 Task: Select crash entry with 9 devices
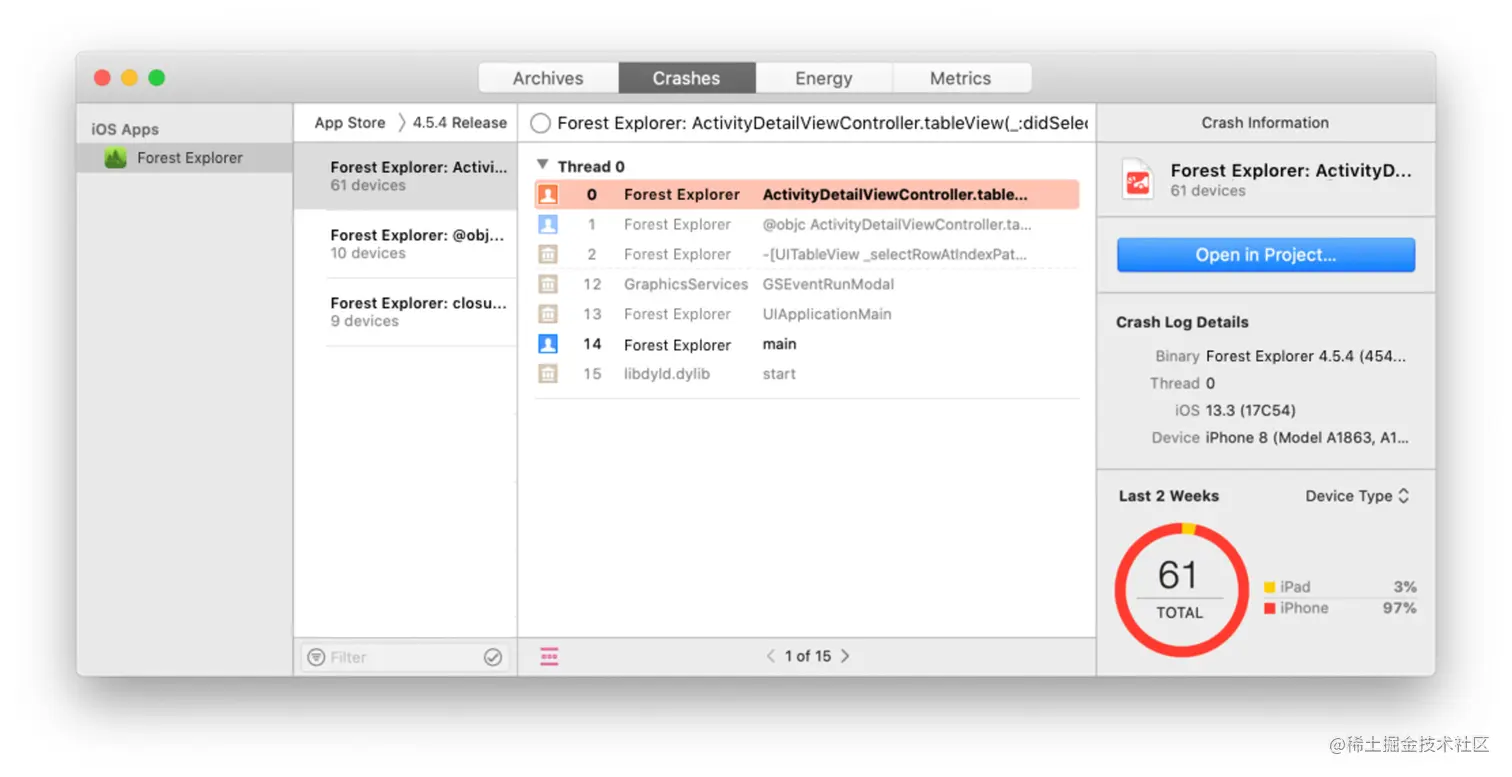pyautogui.click(x=405, y=312)
